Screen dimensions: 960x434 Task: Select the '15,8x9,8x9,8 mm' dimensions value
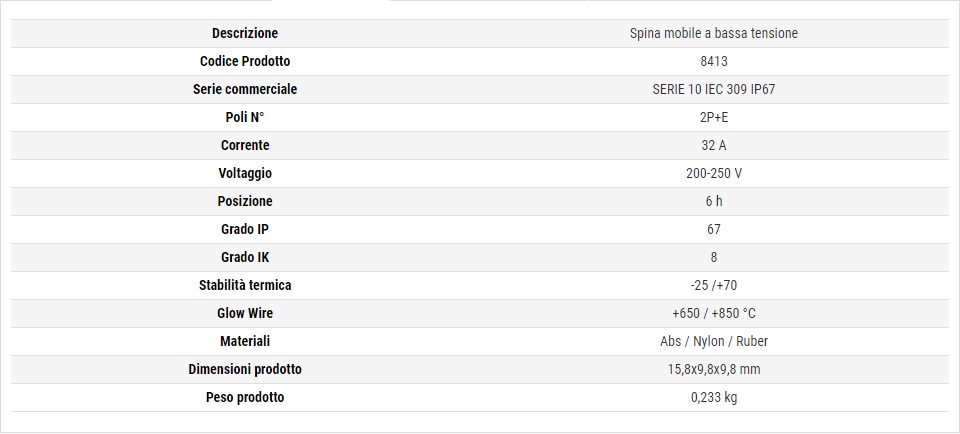pyautogui.click(x=713, y=369)
